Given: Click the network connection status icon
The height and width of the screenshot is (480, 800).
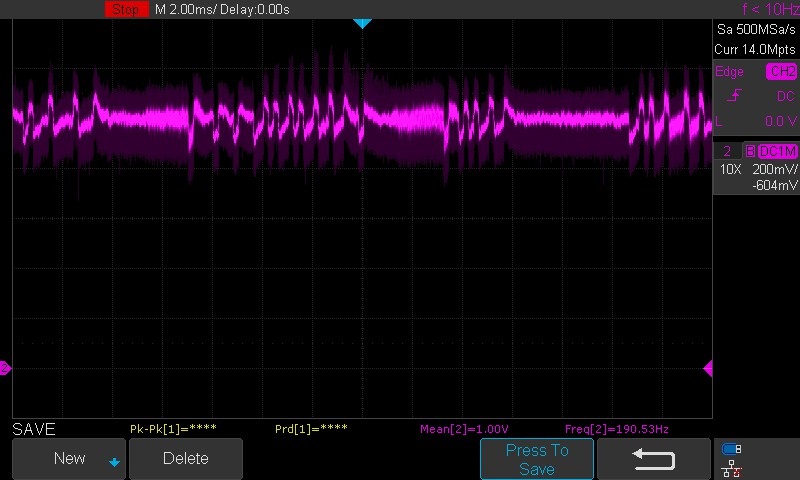Looking at the screenshot, I should [731, 468].
